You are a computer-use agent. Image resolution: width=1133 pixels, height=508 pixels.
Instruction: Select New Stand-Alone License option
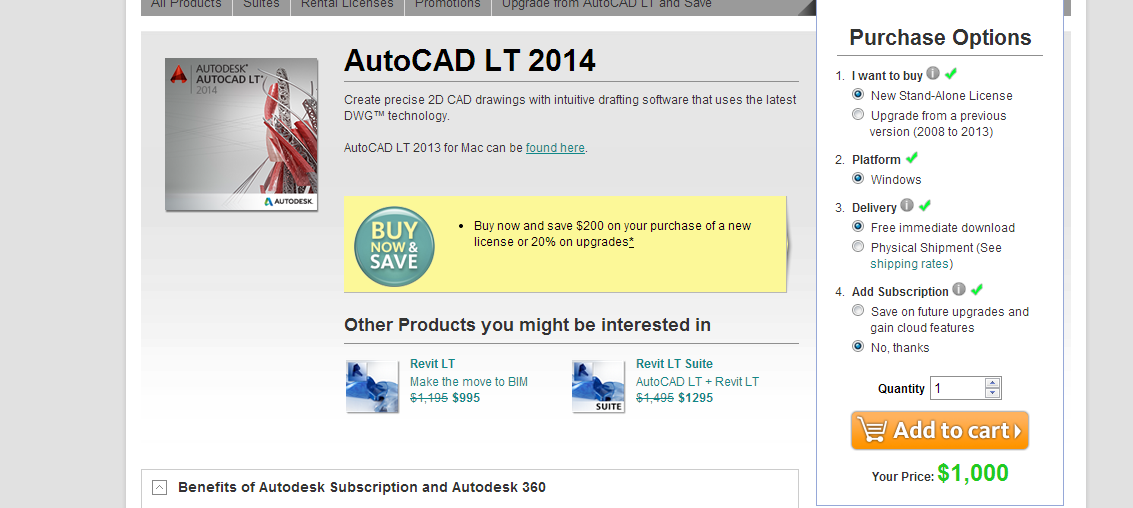[858, 95]
